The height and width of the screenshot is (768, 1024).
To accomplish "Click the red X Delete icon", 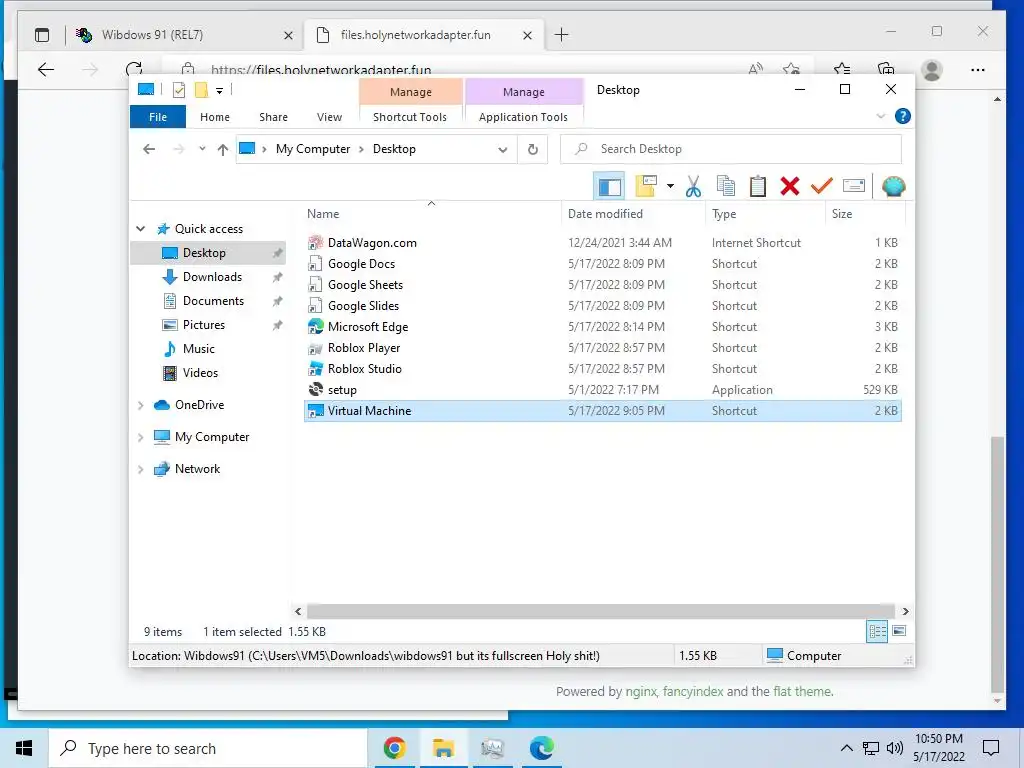I will 790,187.
